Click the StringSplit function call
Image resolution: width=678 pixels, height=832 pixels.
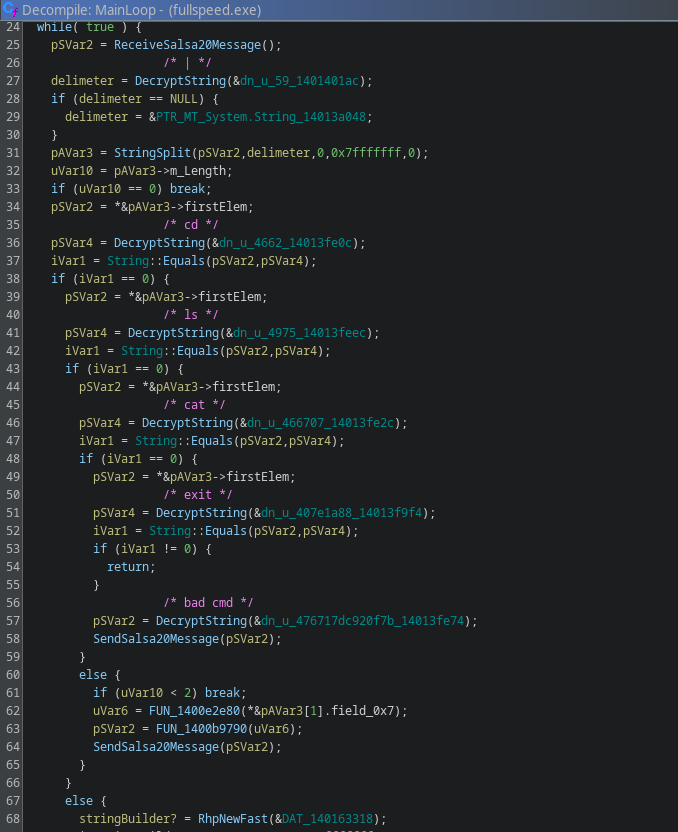pos(152,153)
